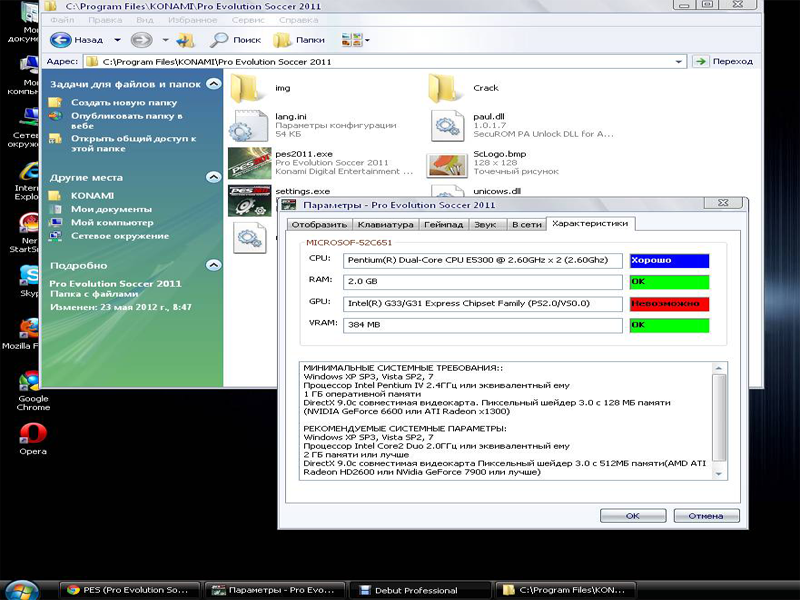Switch to the Клавиатура tab
The width and height of the screenshot is (800, 600).
pyautogui.click(x=385, y=225)
